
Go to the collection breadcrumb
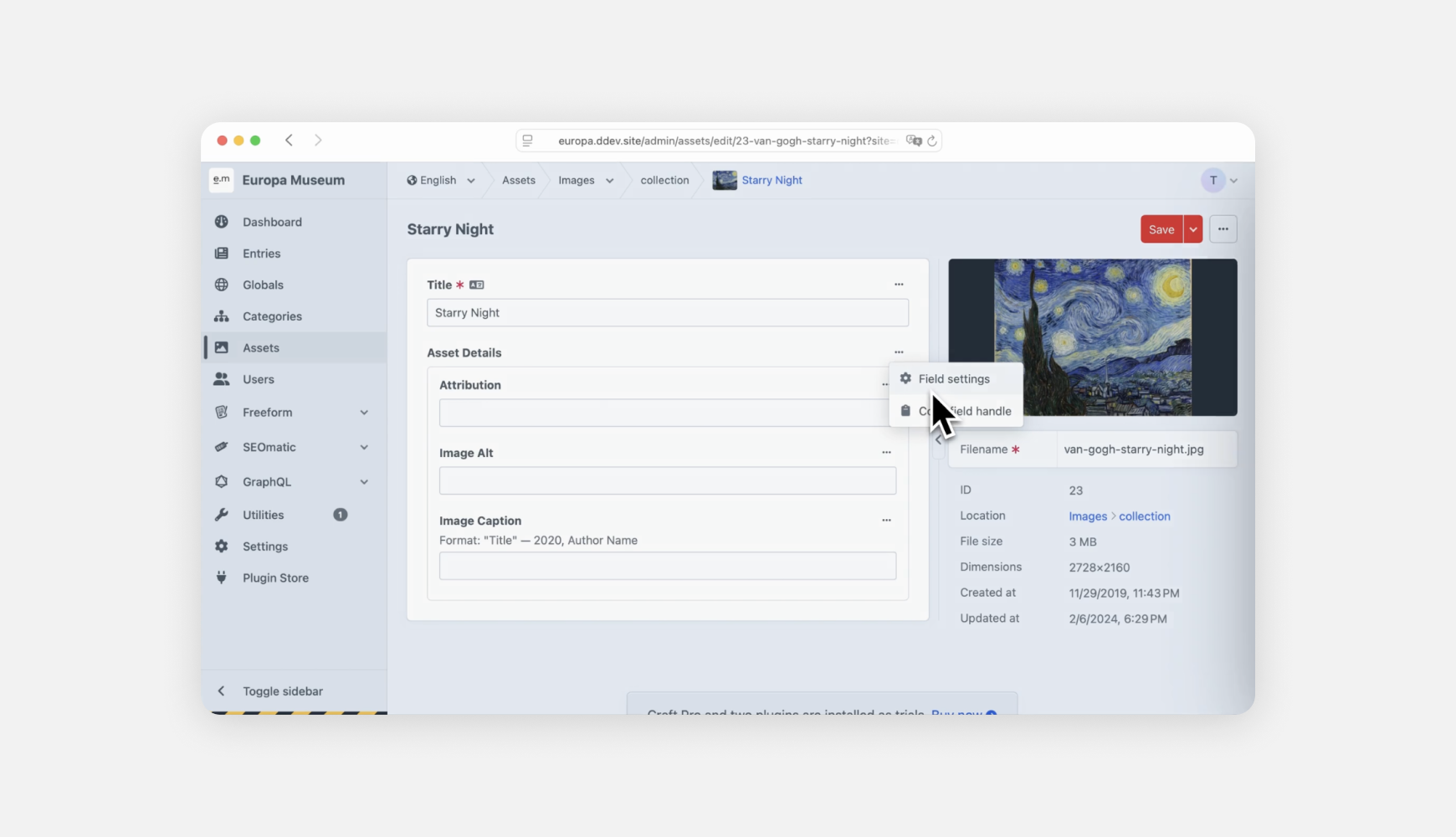pos(664,180)
